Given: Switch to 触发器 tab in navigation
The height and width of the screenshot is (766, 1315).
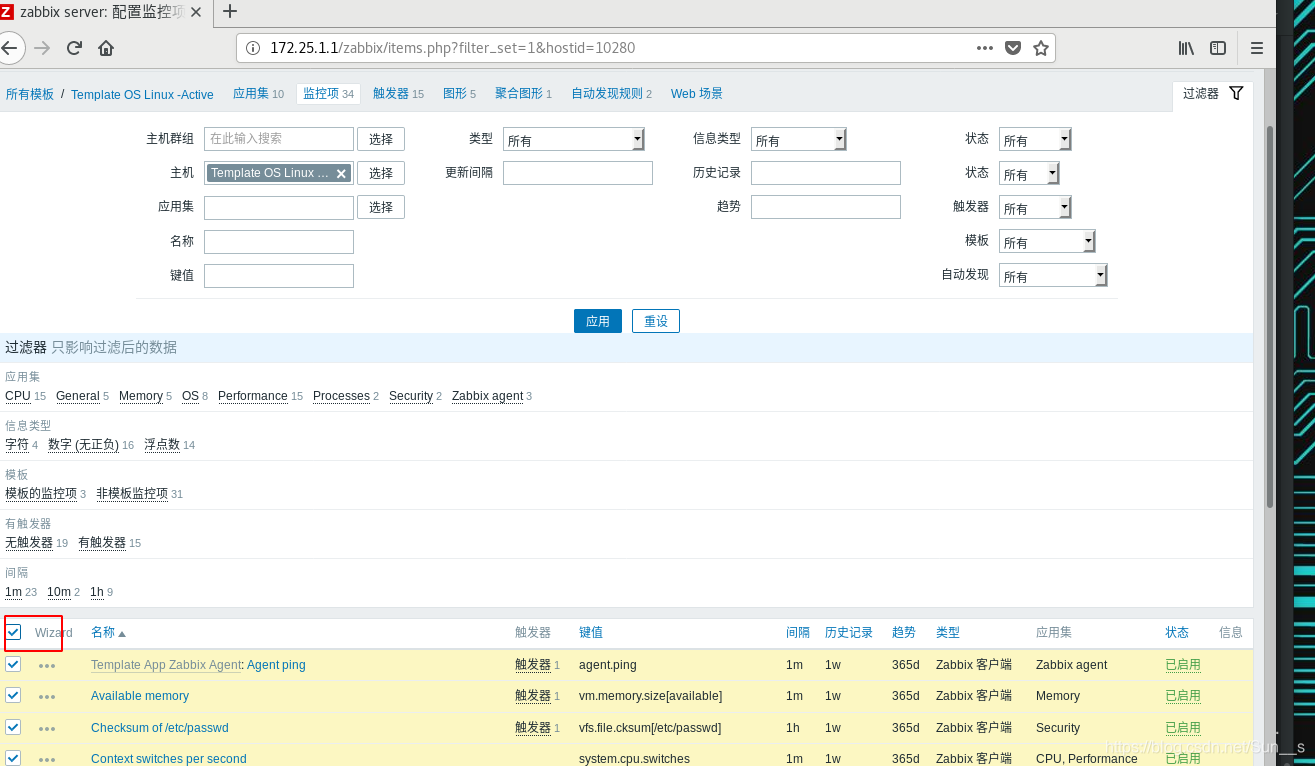Looking at the screenshot, I should coord(398,93).
